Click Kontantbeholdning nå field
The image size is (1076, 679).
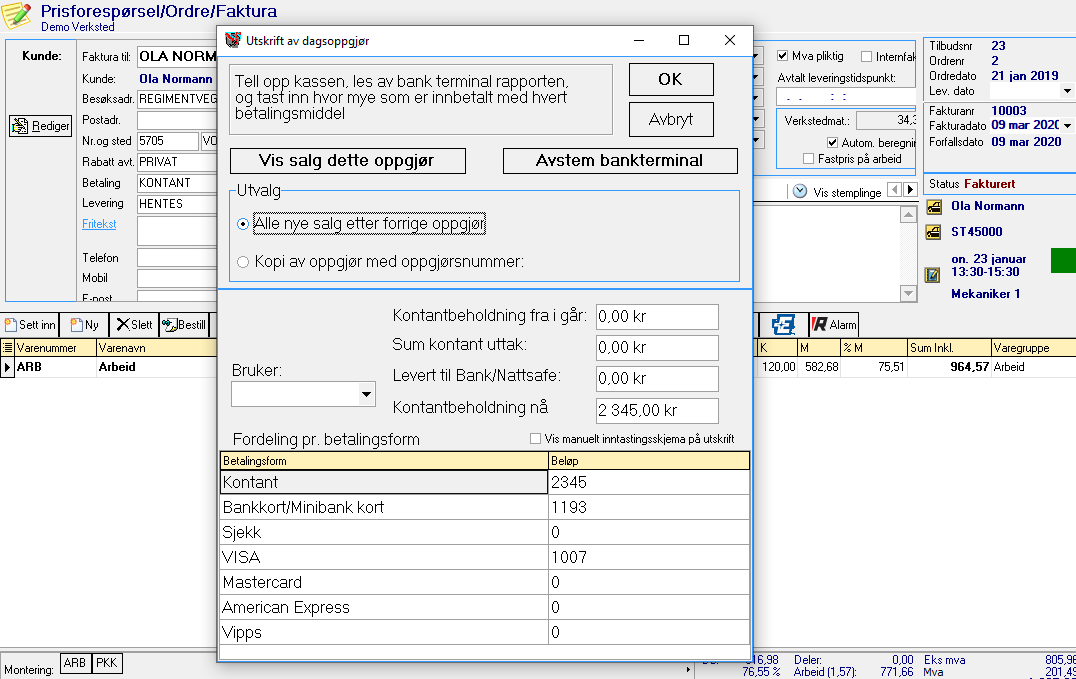[x=657, y=411]
